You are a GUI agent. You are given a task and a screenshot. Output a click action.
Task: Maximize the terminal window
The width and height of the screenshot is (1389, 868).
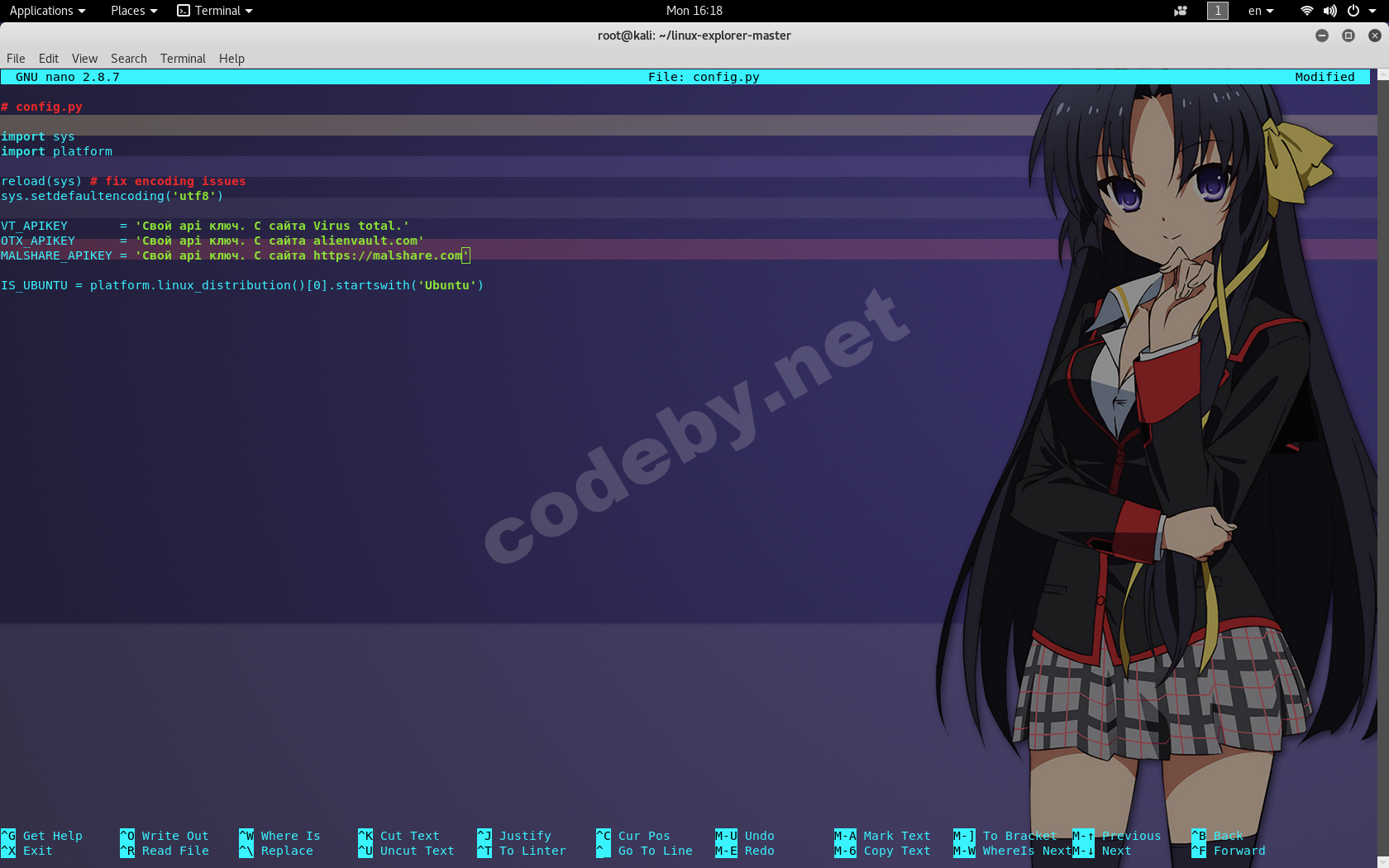(1348, 36)
